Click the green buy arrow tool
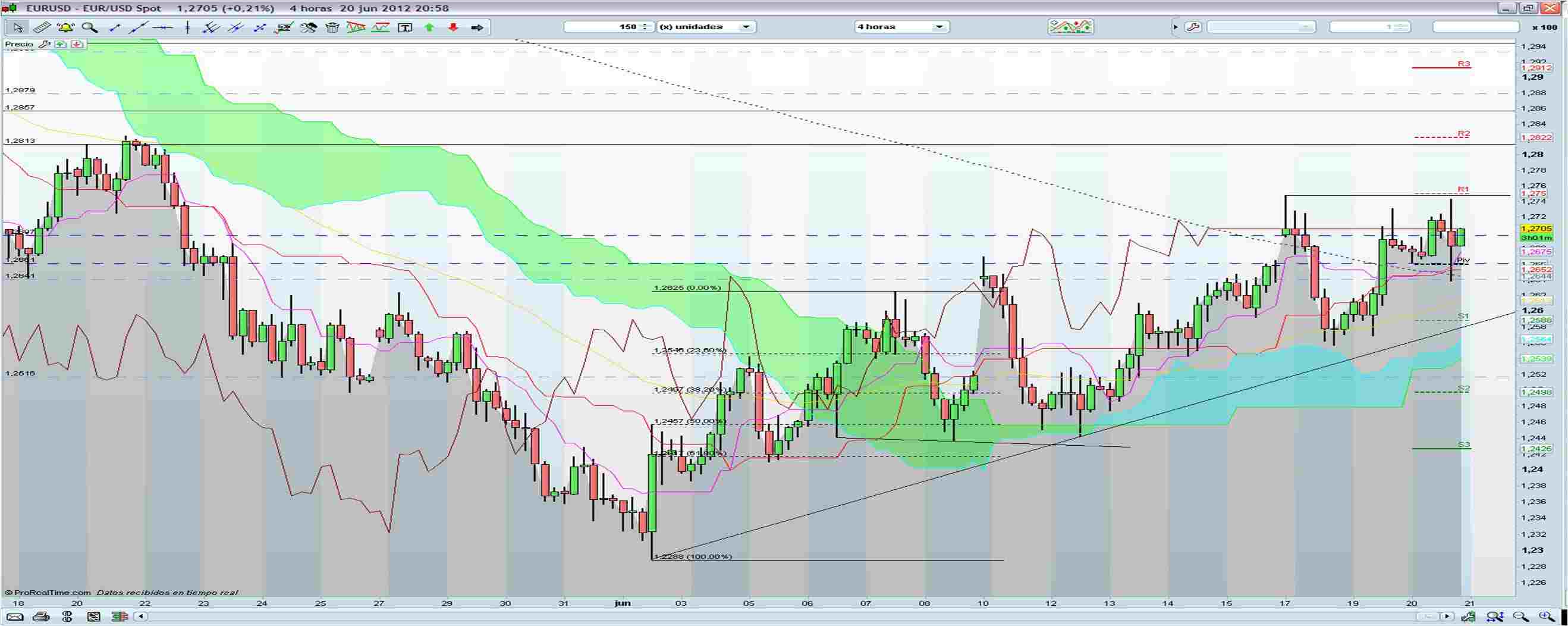 tap(428, 27)
